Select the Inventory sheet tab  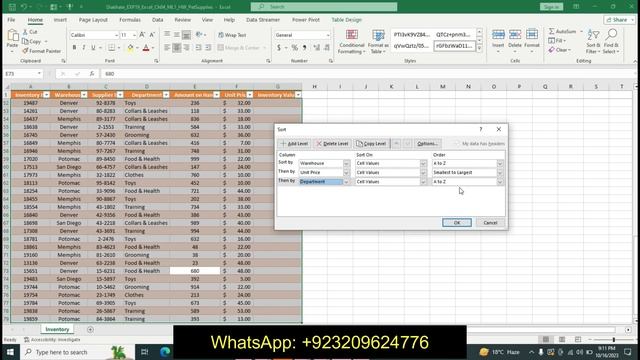(x=57, y=329)
